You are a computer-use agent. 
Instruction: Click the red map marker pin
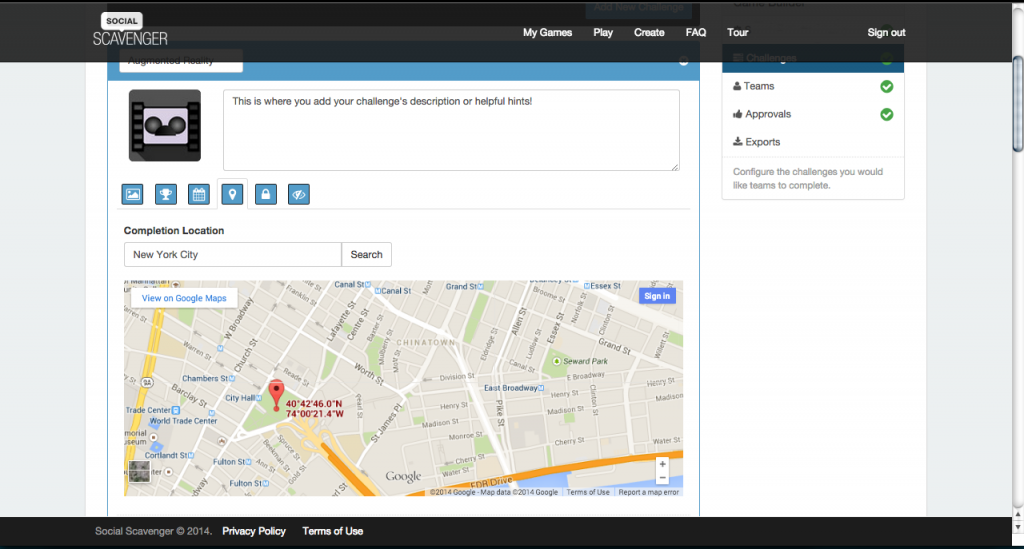(x=276, y=395)
